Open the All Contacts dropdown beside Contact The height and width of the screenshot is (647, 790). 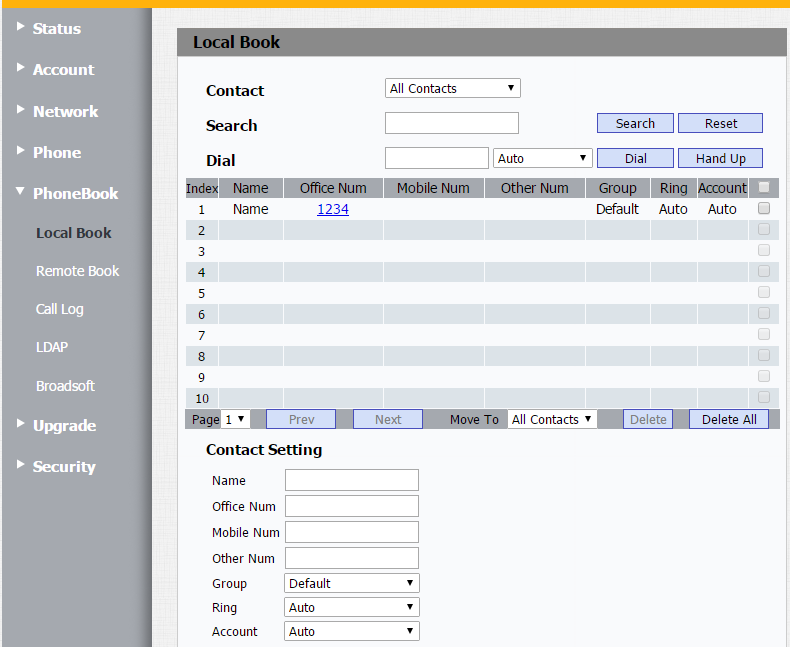(x=452, y=88)
